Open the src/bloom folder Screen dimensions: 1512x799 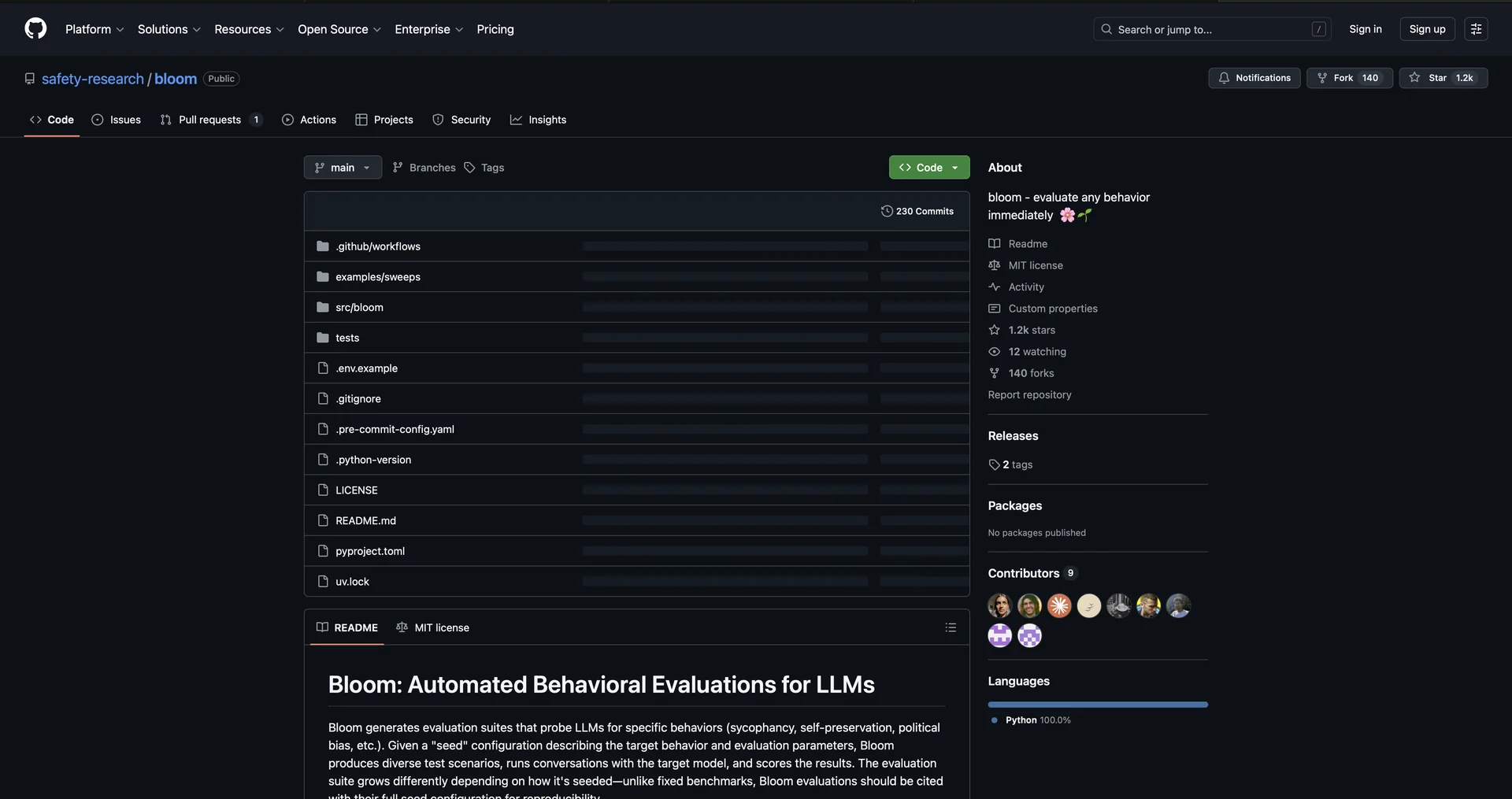pos(359,308)
